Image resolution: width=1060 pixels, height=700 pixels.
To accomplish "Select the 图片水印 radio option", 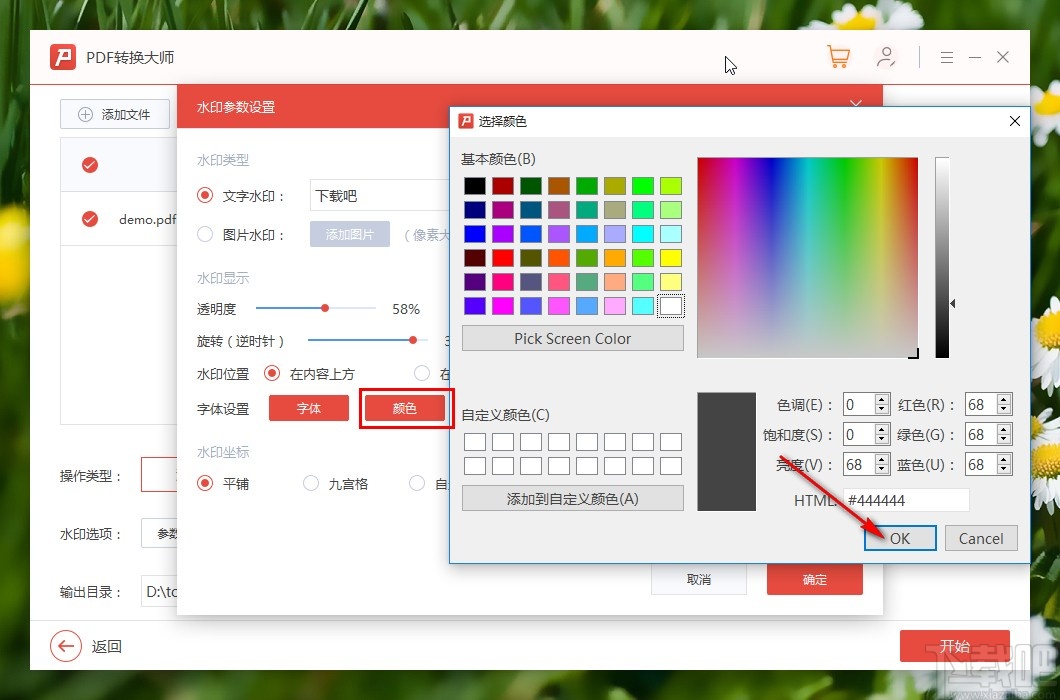I will coord(204,235).
